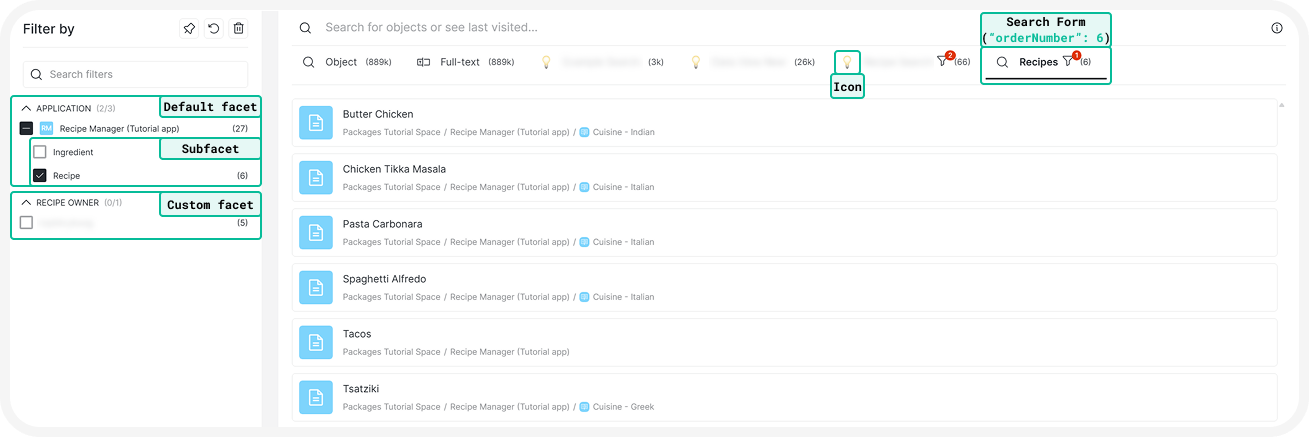
Task: Click the document icon for Butter Chicken
Action: click(x=315, y=122)
